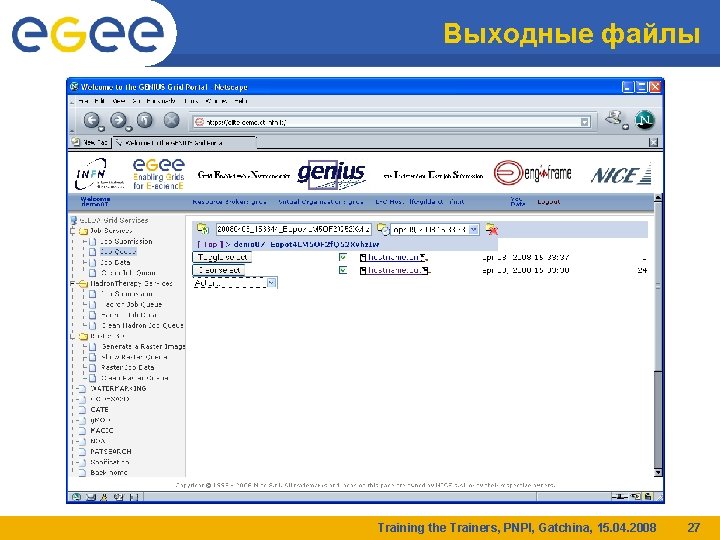This screenshot has height=540, width=720.
Task: Go back with the browser Back arrow
Action: pyautogui.click(x=91, y=120)
